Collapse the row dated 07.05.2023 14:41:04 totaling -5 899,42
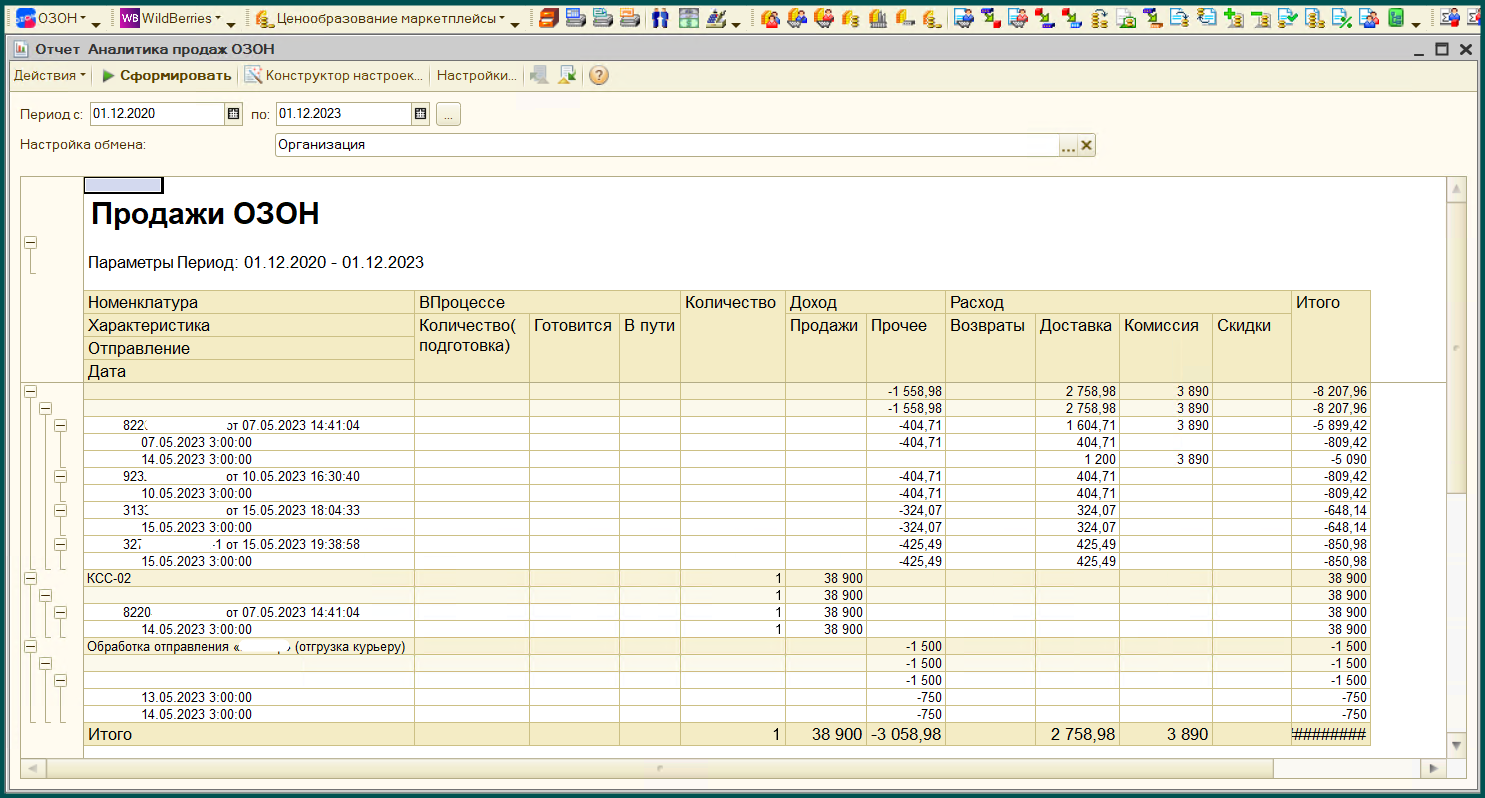Image resolution: width=1485 pixels, height=798 pixels. 60,425
